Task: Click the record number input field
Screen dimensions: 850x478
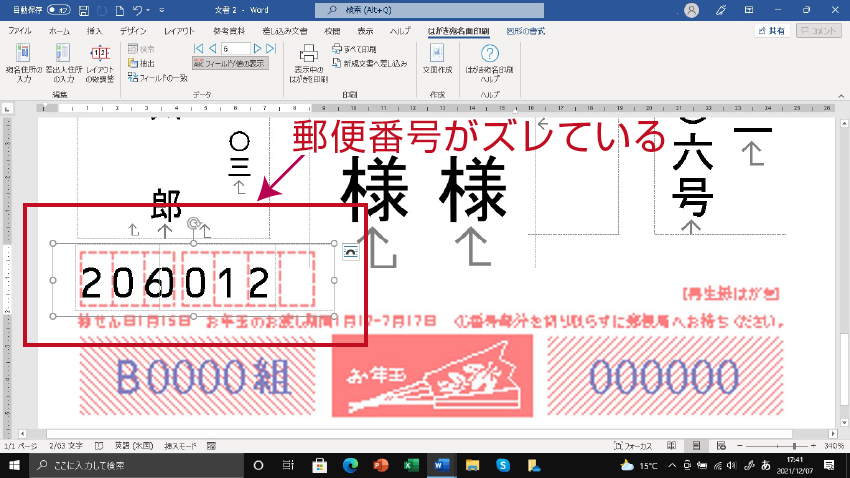Action: coord(238,48)
